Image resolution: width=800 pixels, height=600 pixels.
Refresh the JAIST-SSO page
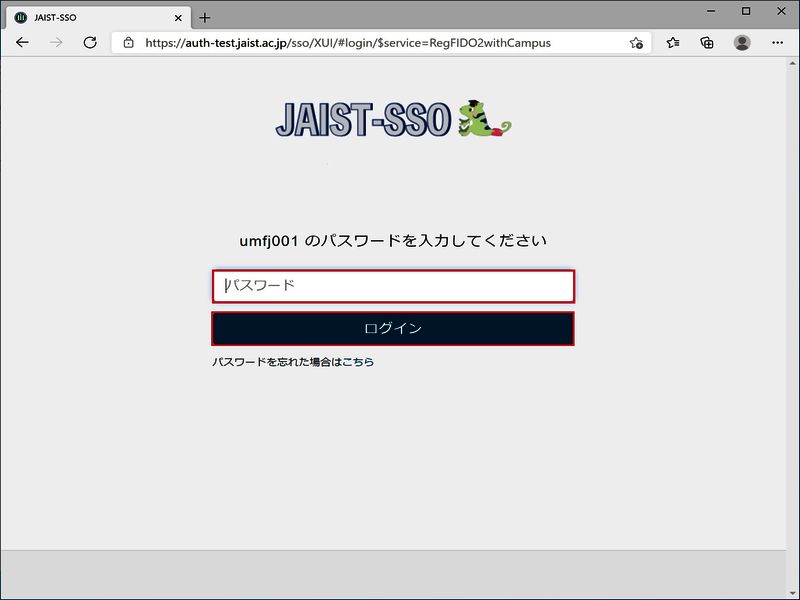tap(90, 43)
